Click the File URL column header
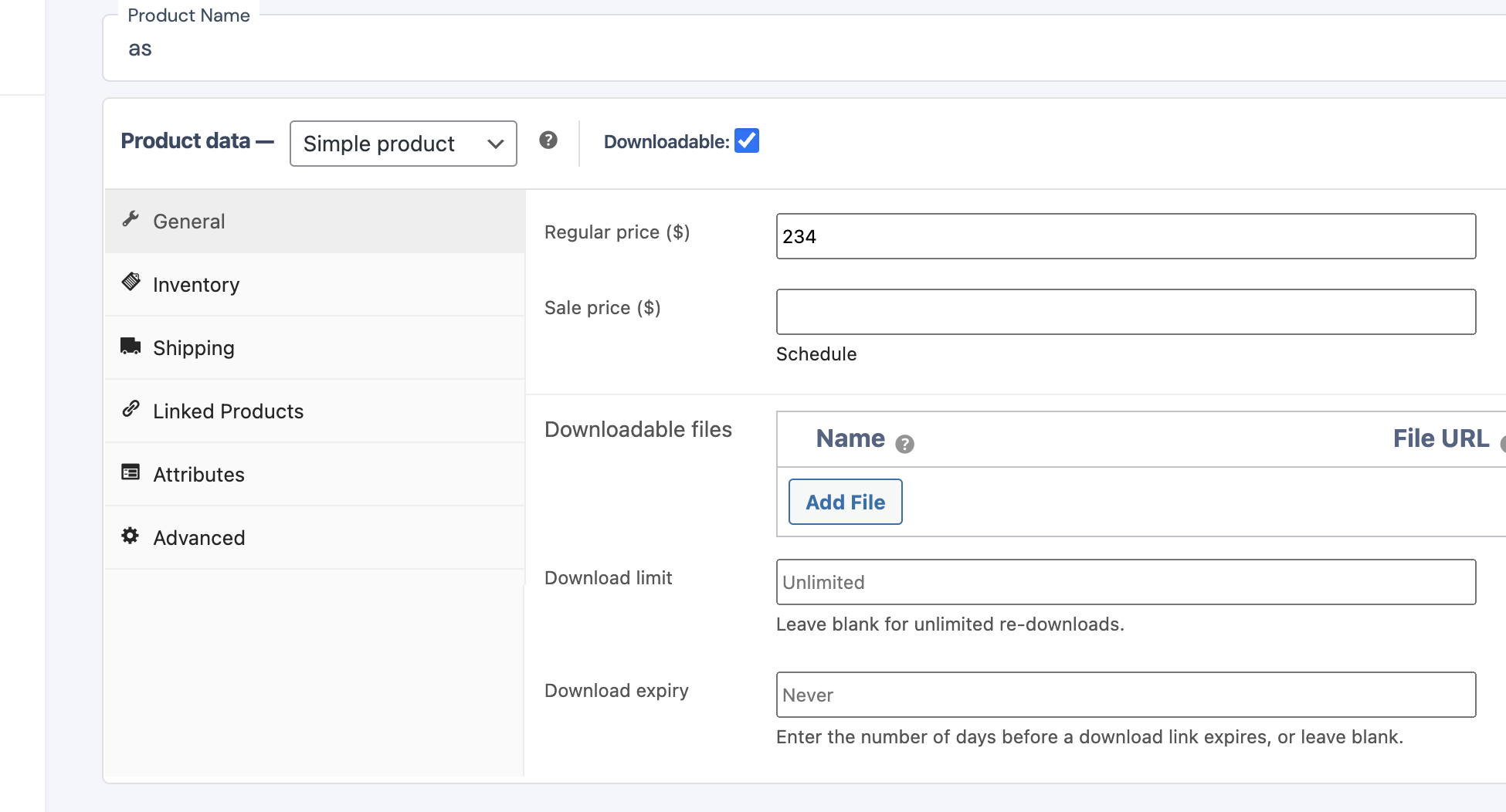1506x812 pixels. [x=1441, y=438]
